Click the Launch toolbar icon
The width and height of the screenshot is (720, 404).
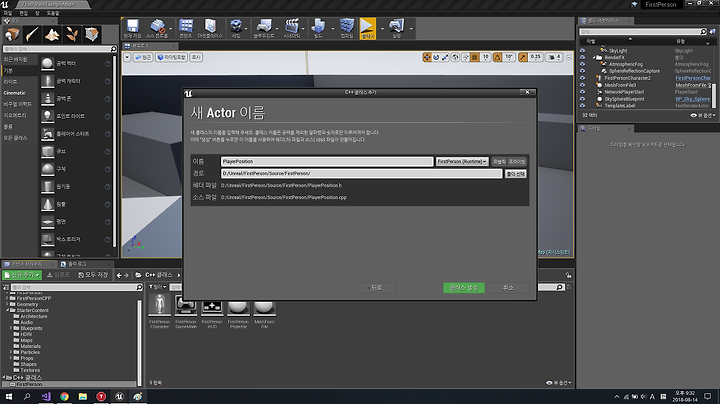coord(396,28)
